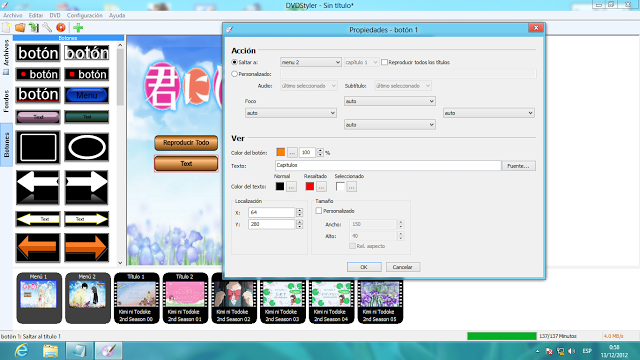Enable 'Reproducir todos los títulos' checkbox
Image resolution: width=640 pixels, height=360 pixels.
384,62
